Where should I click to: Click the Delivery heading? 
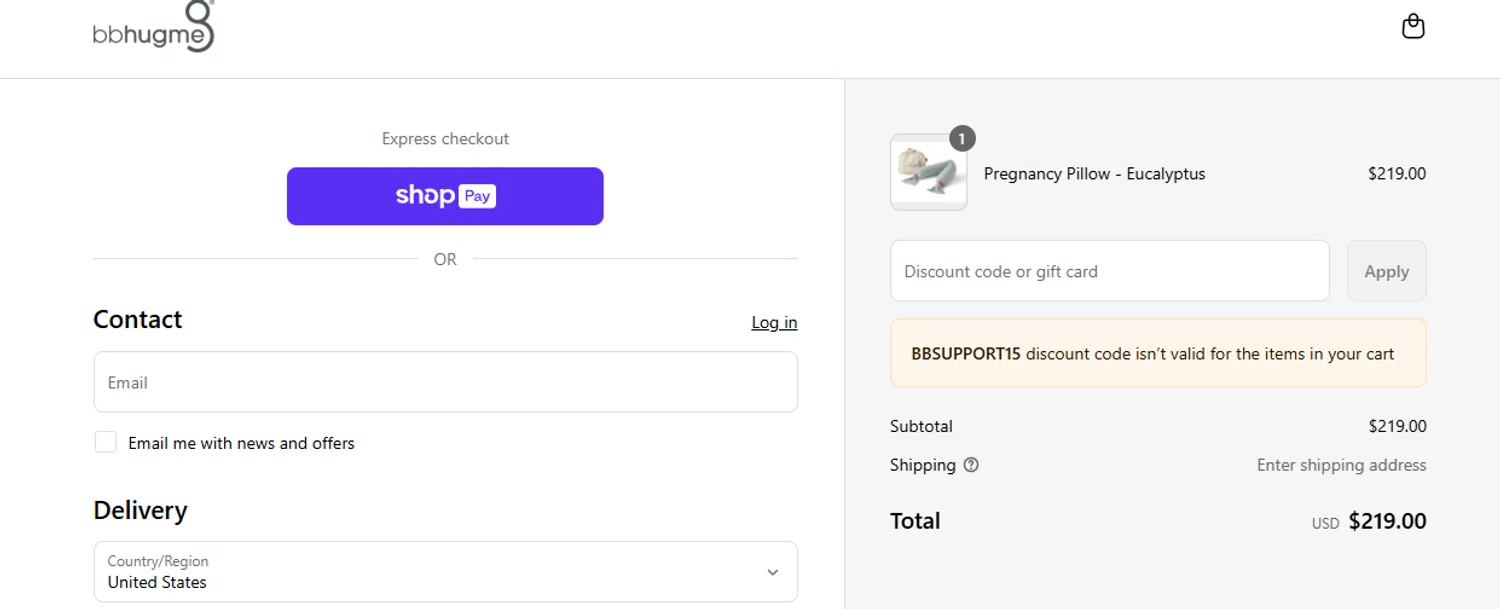point(140,510)
